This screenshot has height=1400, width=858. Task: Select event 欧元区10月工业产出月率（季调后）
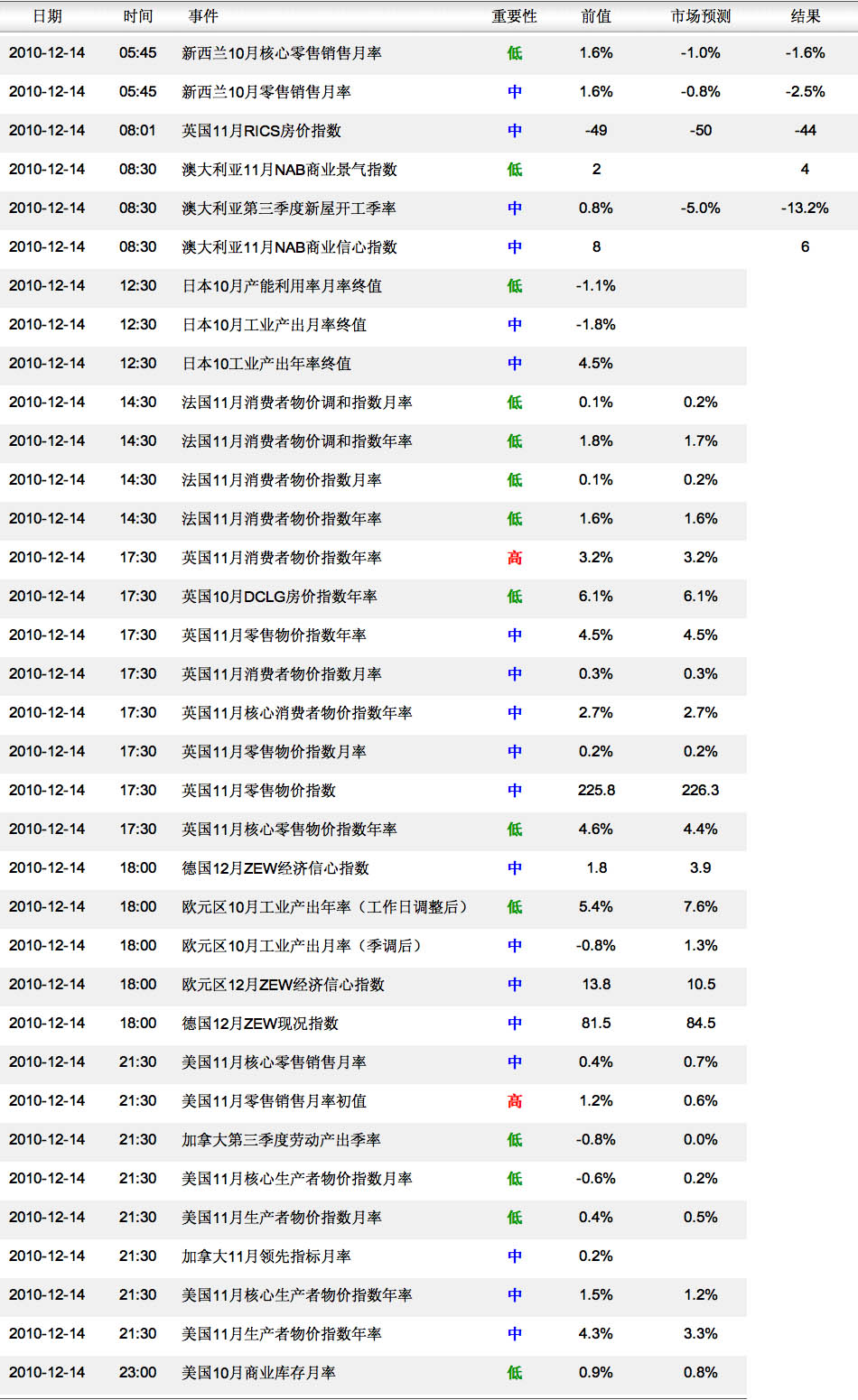click(303, 946)
